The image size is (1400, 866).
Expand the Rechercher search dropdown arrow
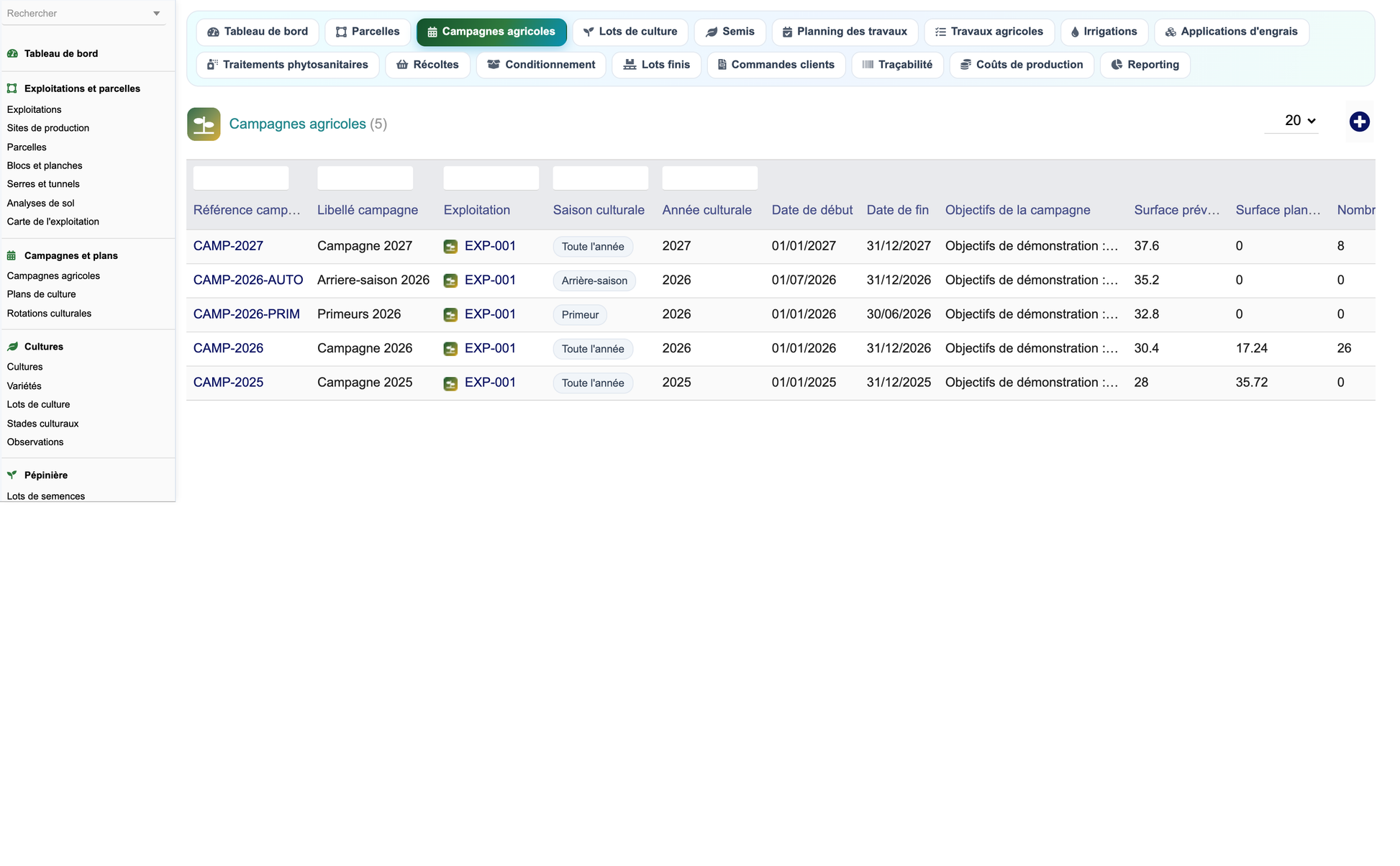pyautogui.click(x=156, y=13)
